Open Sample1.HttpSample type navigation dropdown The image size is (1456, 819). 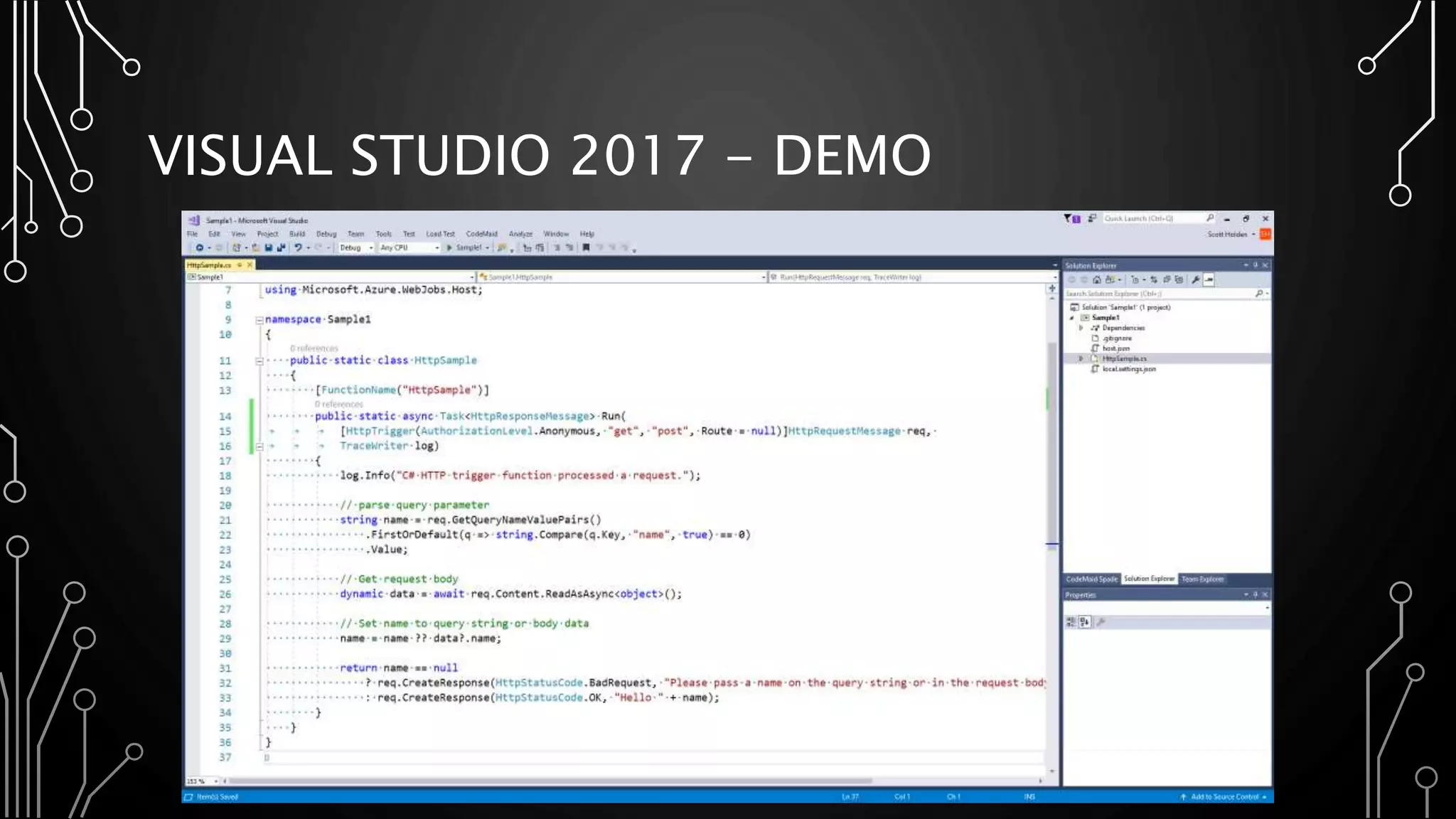pyautogui.click(x=623, y=277)
